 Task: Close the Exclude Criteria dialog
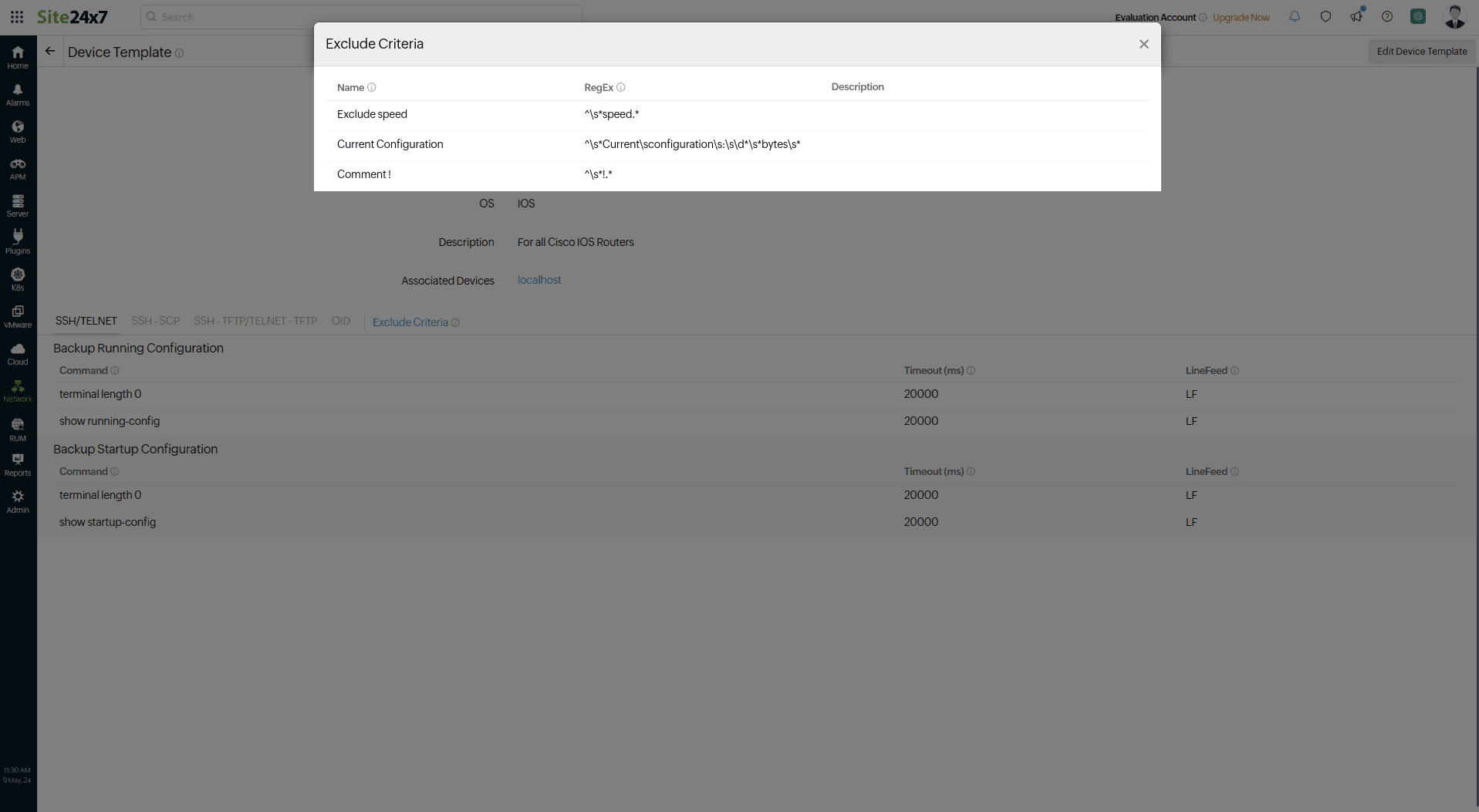(1143, 44)
